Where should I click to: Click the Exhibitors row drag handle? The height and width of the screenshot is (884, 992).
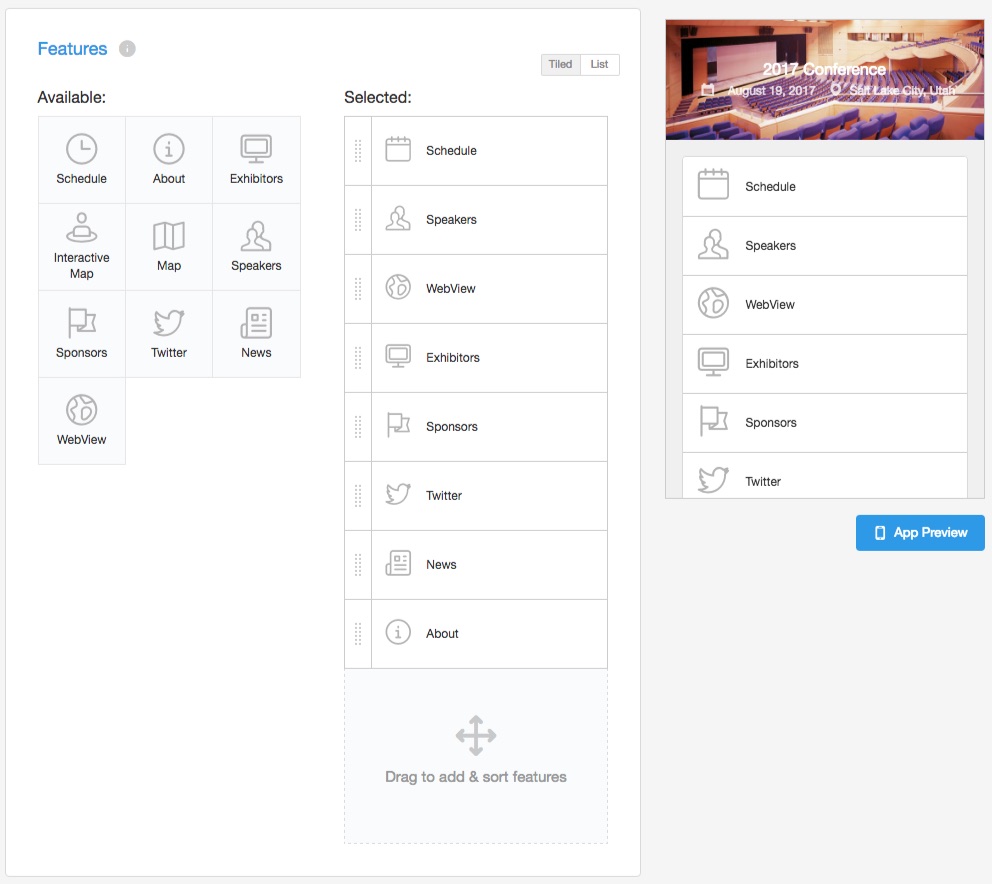[358, 358]
